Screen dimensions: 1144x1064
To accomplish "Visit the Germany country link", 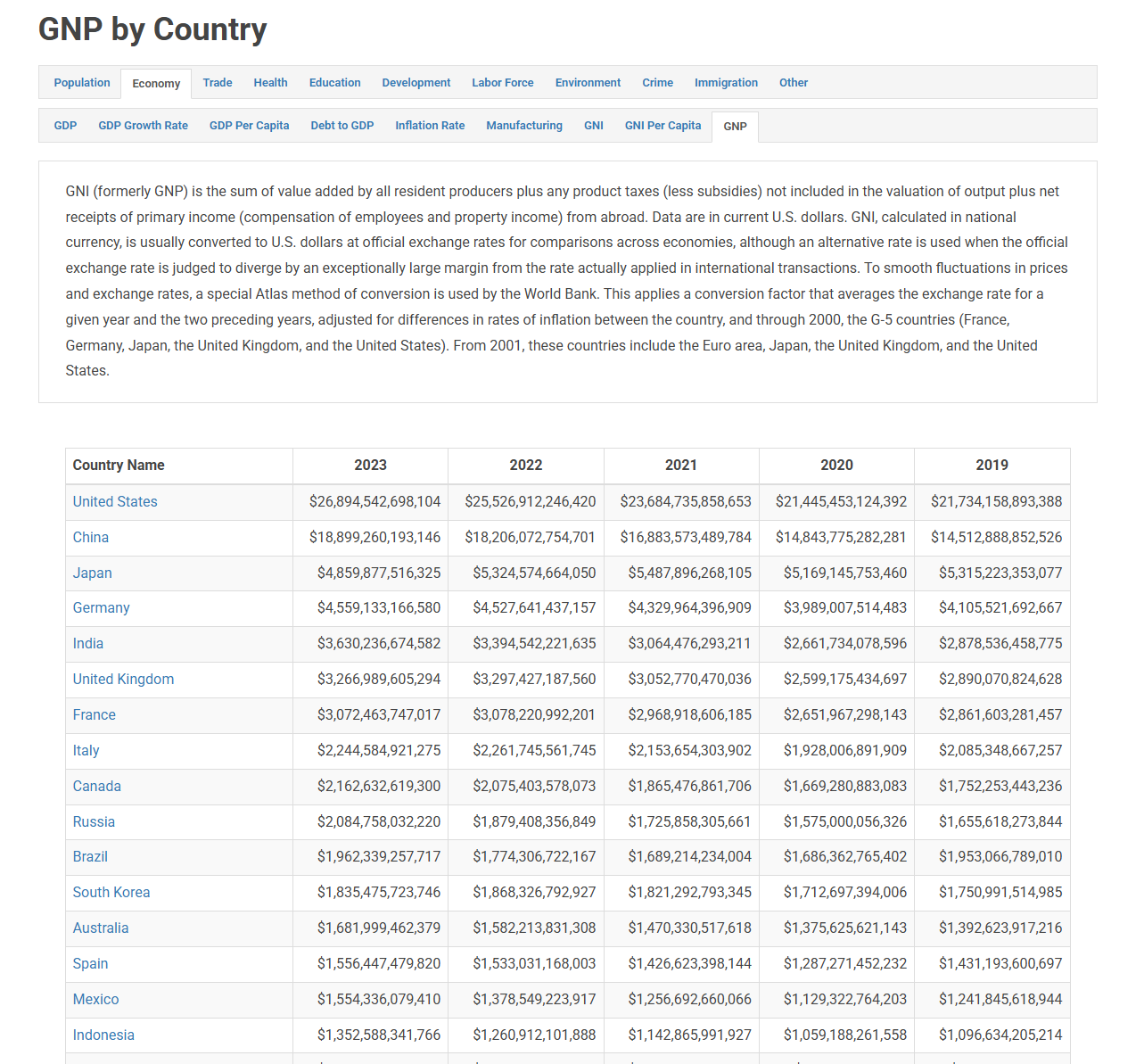I will pos(102,607).
